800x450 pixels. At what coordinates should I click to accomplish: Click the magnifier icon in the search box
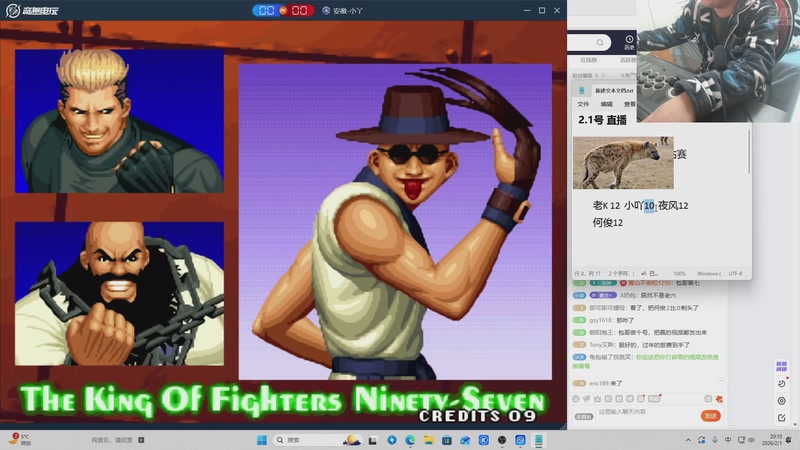point(600,42)
